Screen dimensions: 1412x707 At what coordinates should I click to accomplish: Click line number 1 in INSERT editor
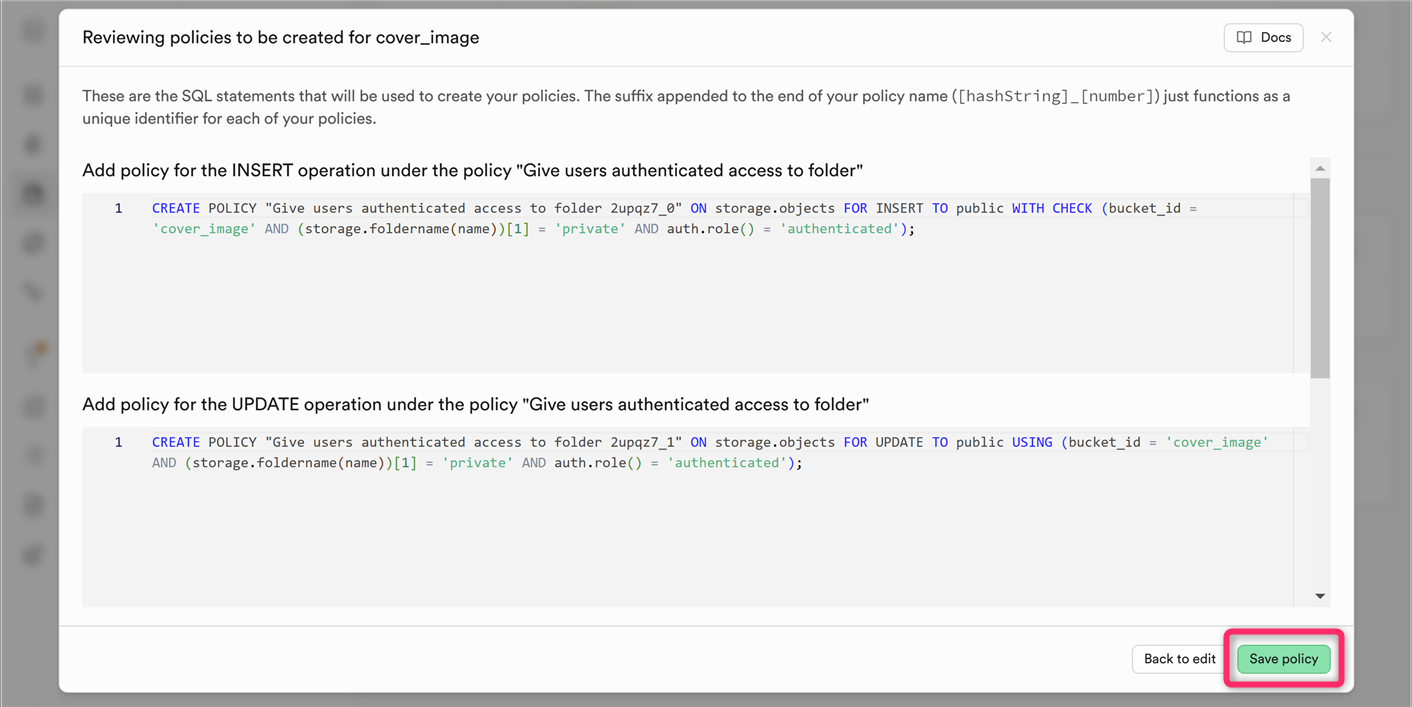118,208
